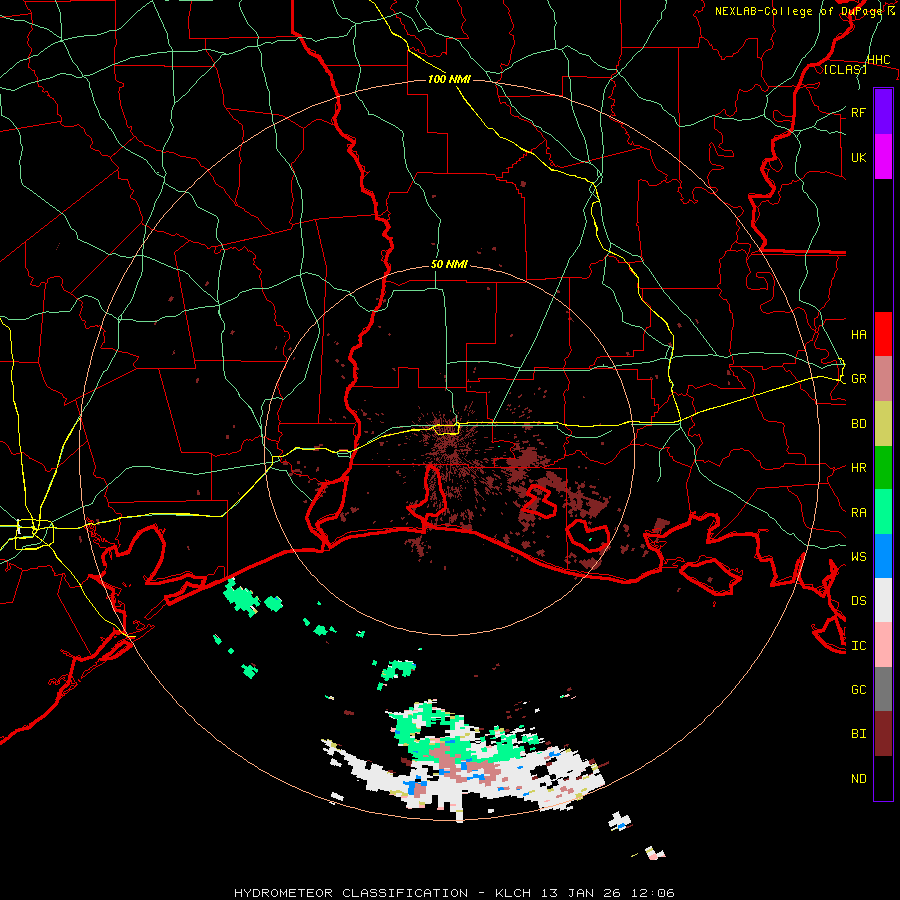Click the GC ground clutter gray swatch
Screen dimensions: 900x900
883,689
